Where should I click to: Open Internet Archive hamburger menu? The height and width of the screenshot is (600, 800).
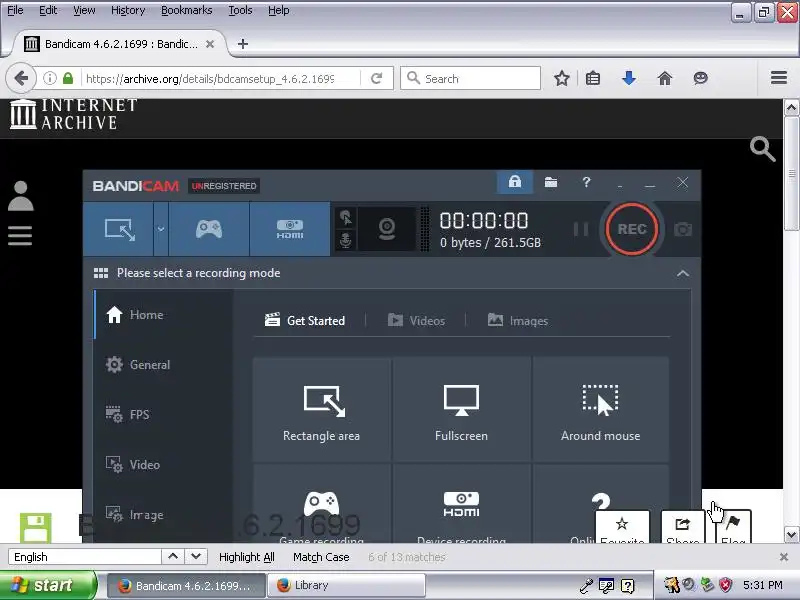pyautogui.click(x=20, y=235)
